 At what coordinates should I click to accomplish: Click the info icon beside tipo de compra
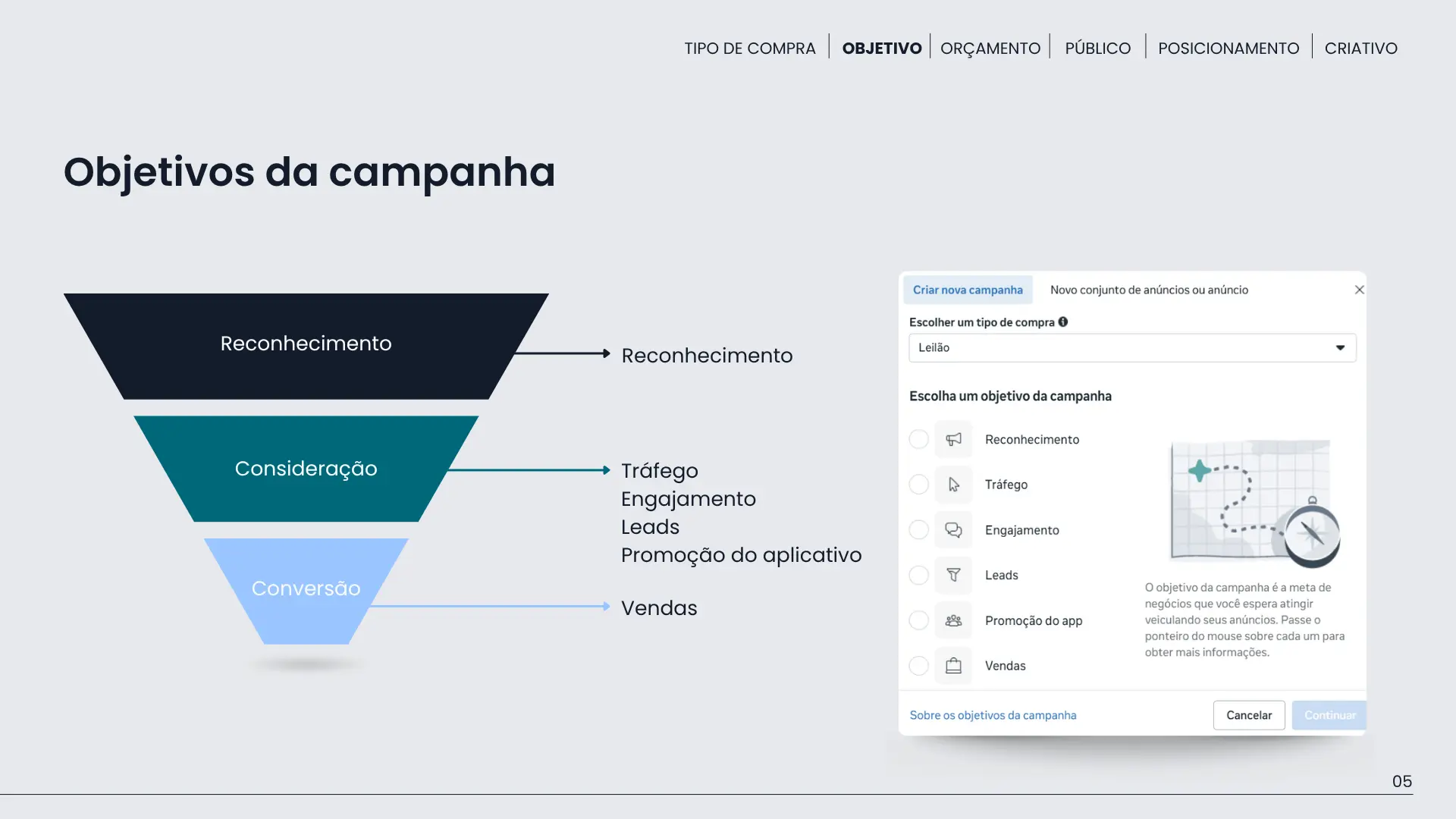coord(1063,322)
